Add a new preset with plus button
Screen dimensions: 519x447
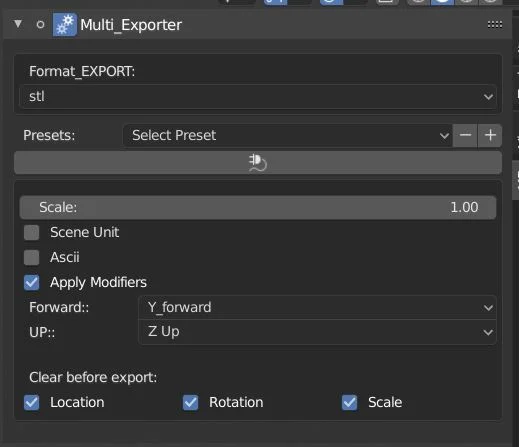(490, 135)
